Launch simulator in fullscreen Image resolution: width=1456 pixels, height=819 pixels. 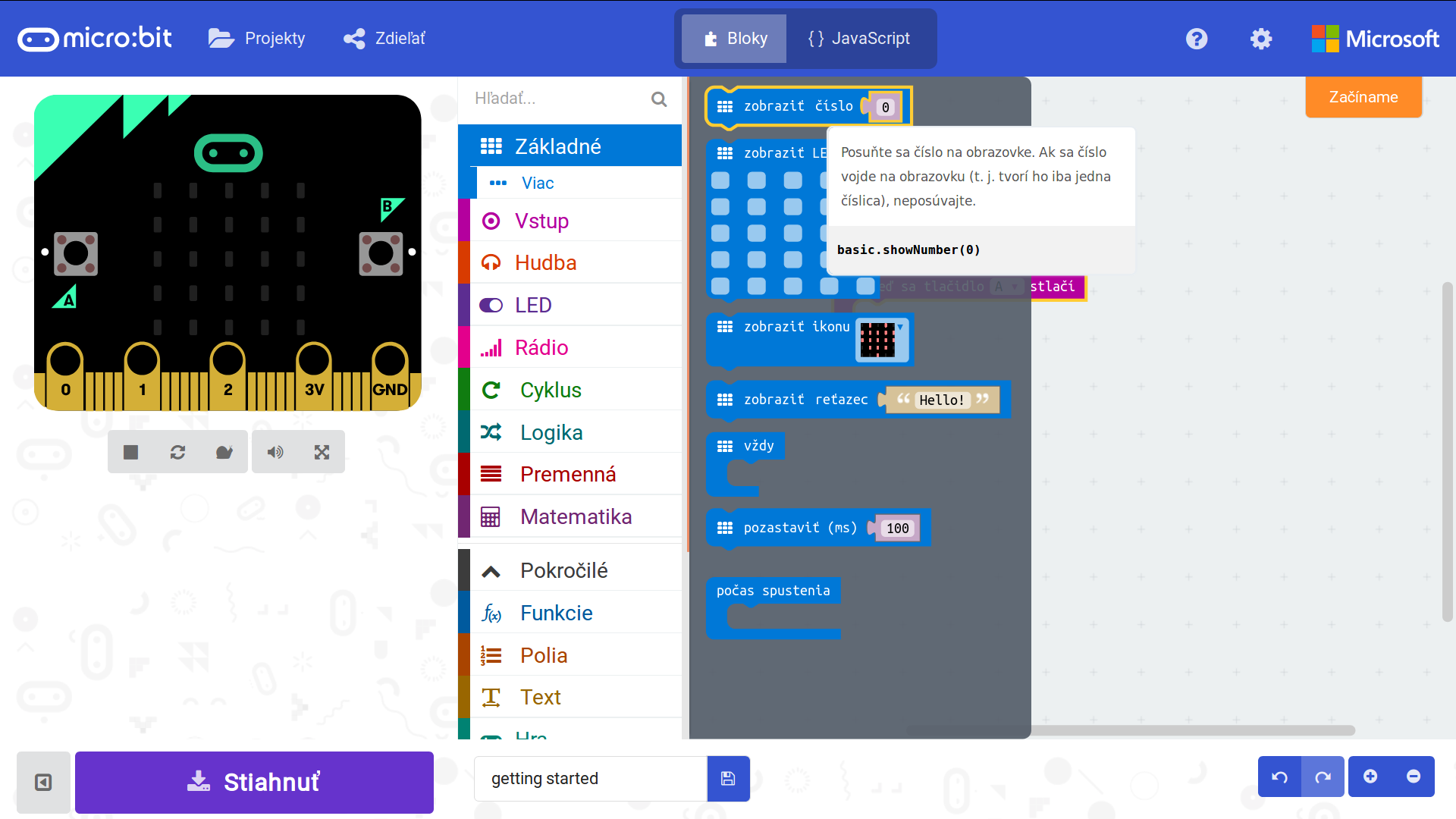[x=322, y=453]
